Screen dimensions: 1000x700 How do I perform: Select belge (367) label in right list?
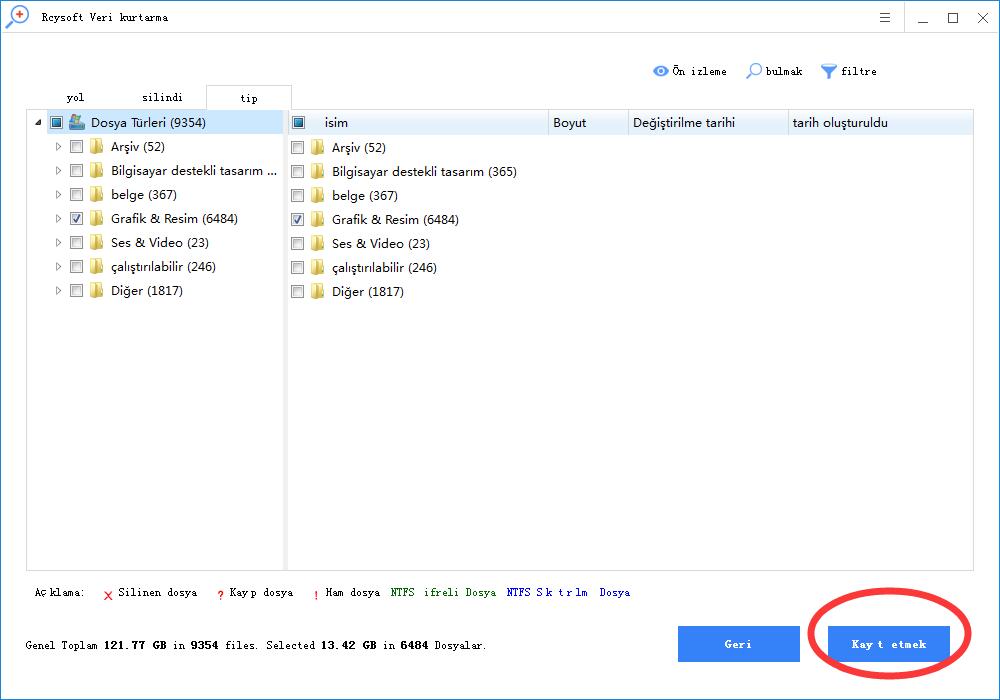pos(365,196)
